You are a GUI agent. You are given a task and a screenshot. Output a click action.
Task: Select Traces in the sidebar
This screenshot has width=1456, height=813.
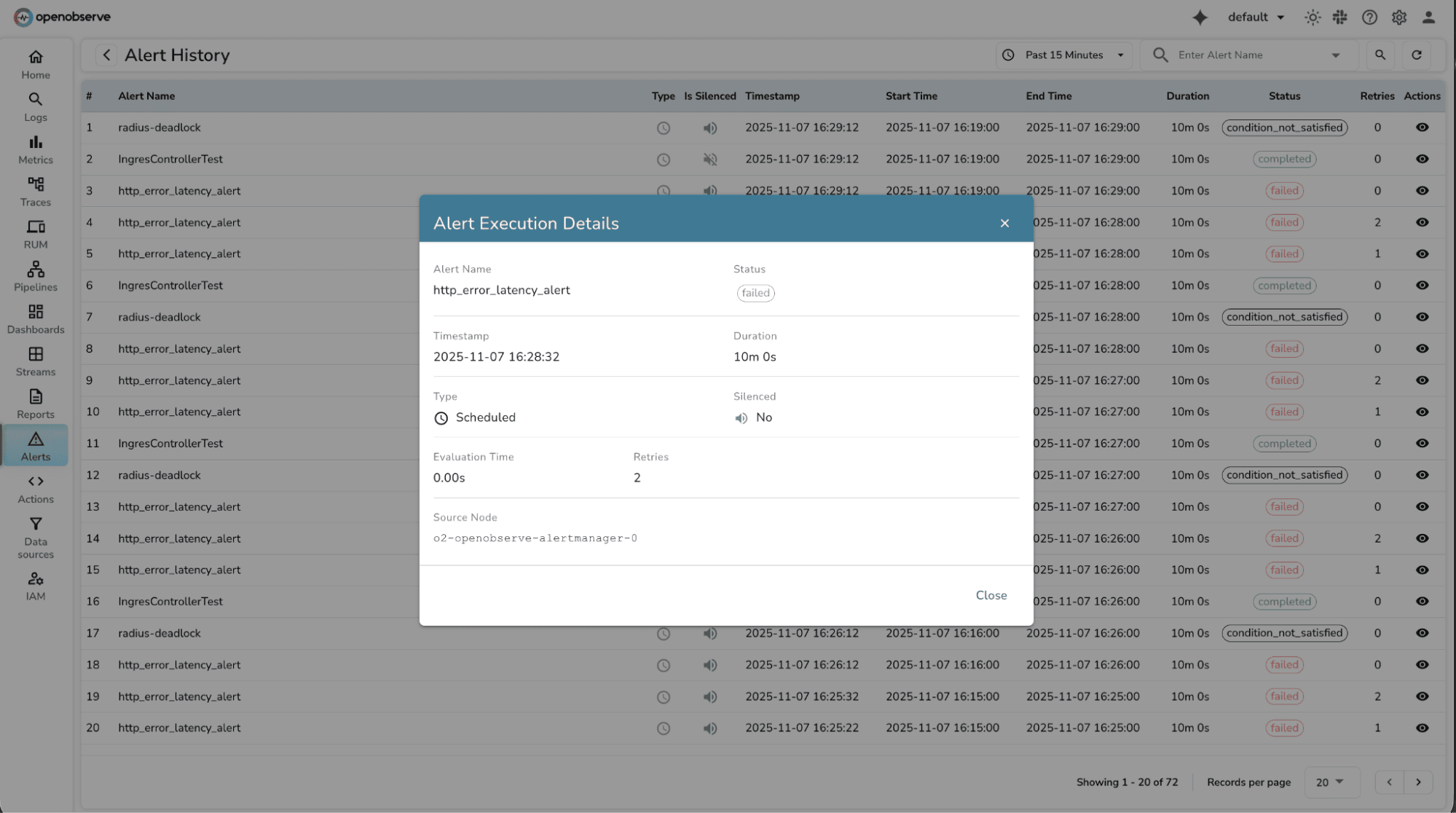pyautogui.click(x=35, y=192)
